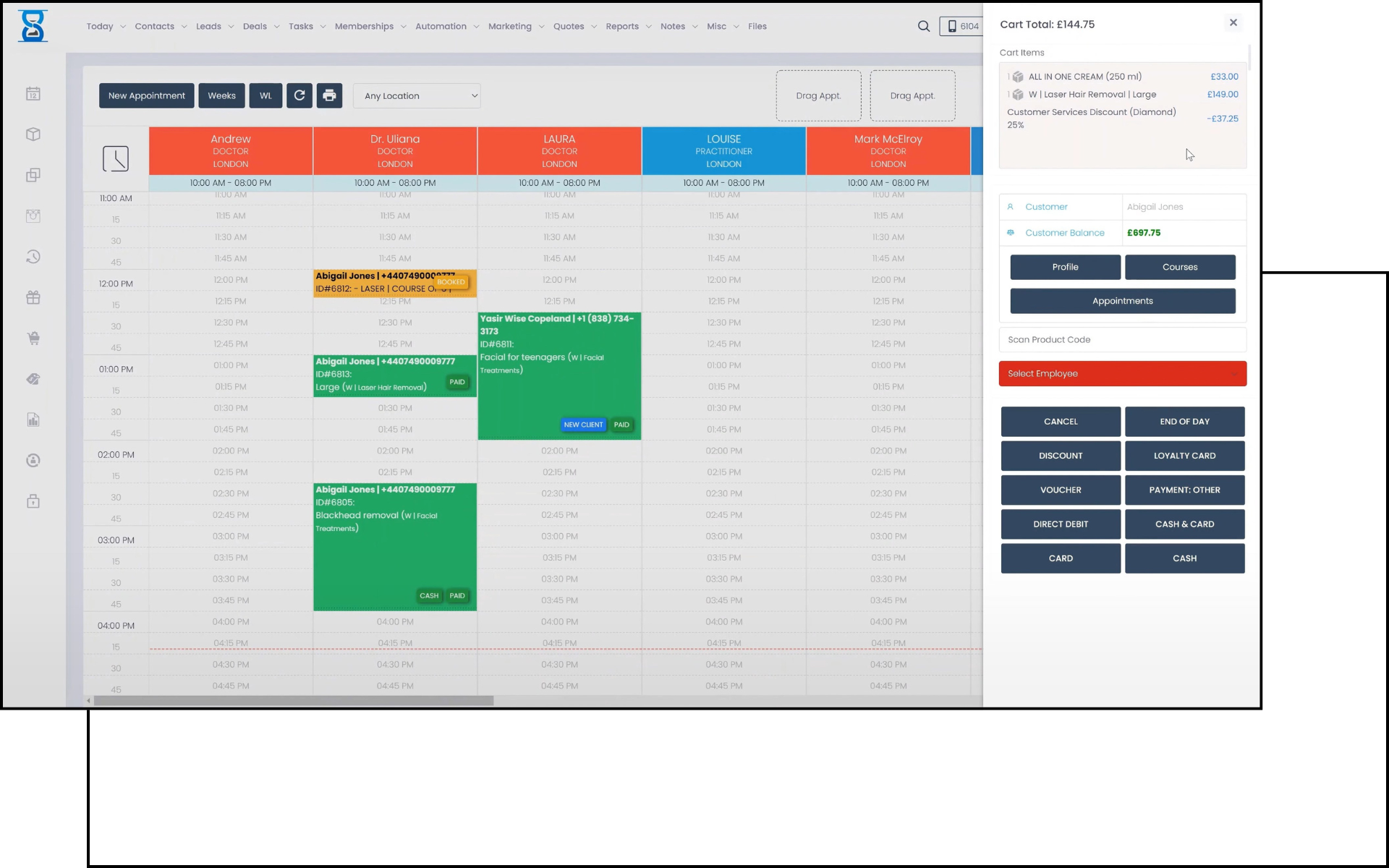
Task: Open the history clock sidebar icon
Action: (33, 257)
